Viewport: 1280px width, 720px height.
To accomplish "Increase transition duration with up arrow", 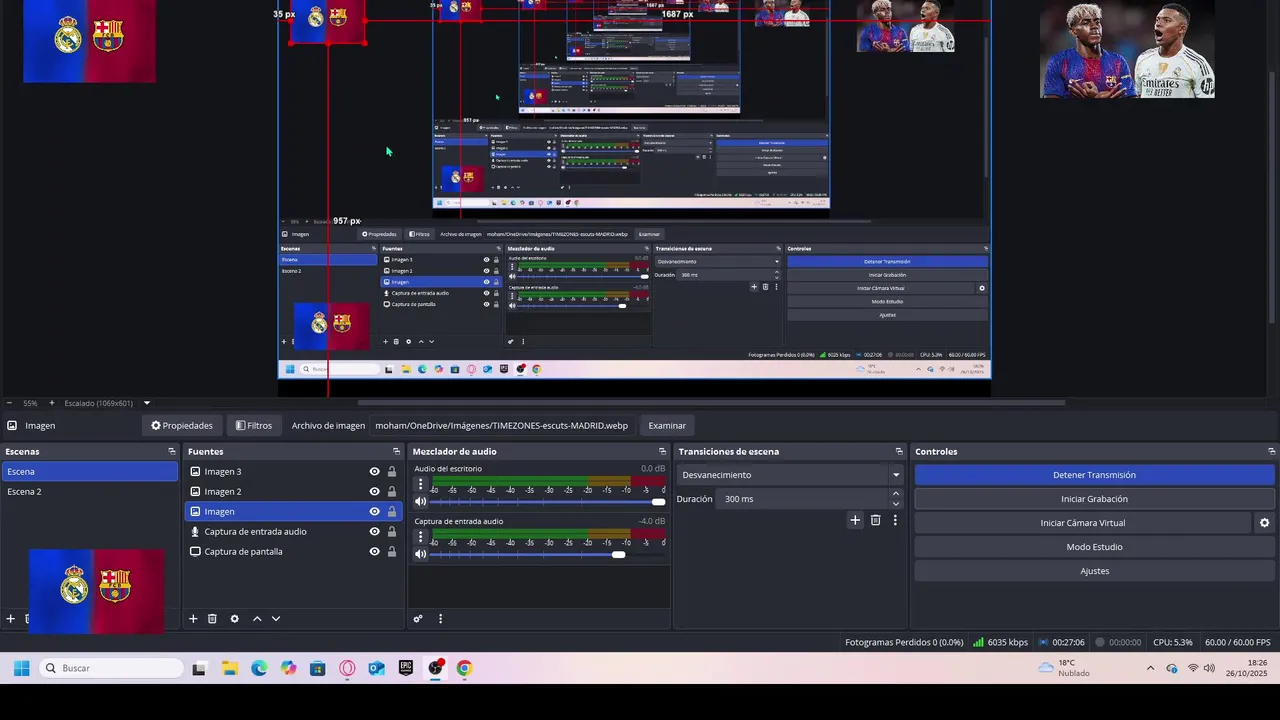I will (x=896, y=494).
